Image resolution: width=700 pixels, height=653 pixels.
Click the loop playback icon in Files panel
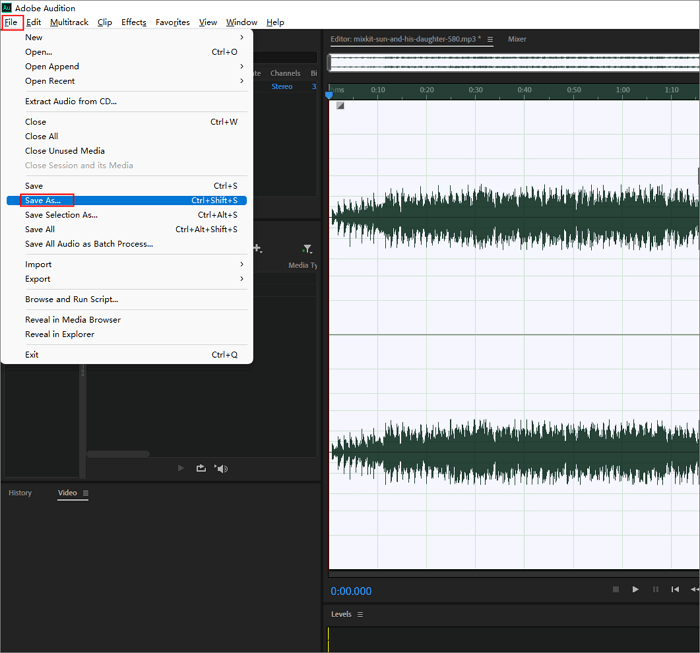(201, 468)
